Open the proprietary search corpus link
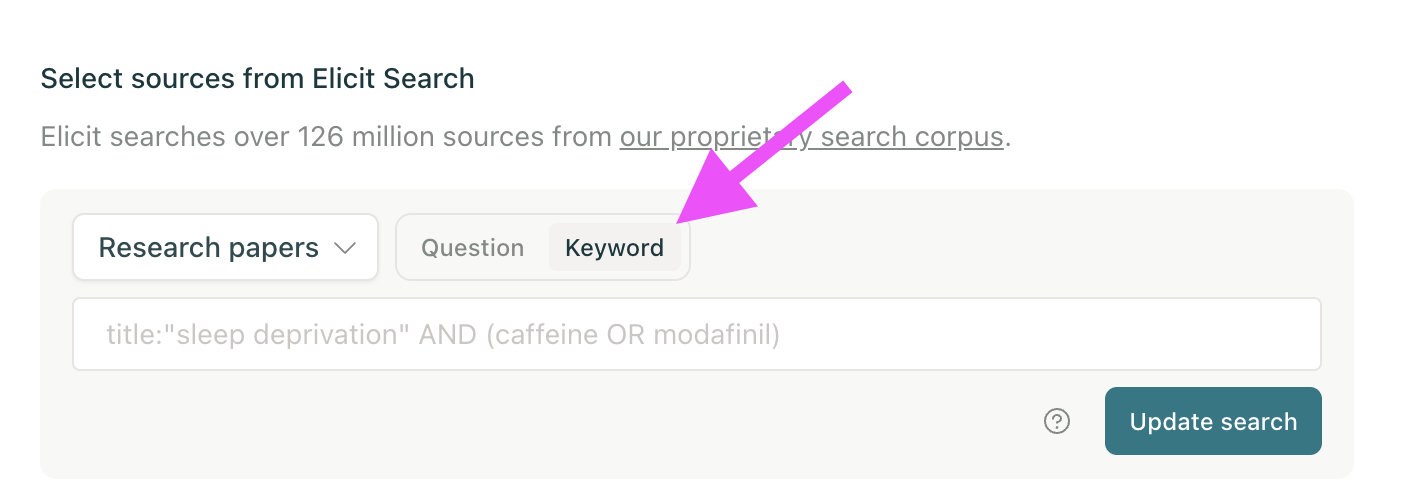 tap(810, 136)
